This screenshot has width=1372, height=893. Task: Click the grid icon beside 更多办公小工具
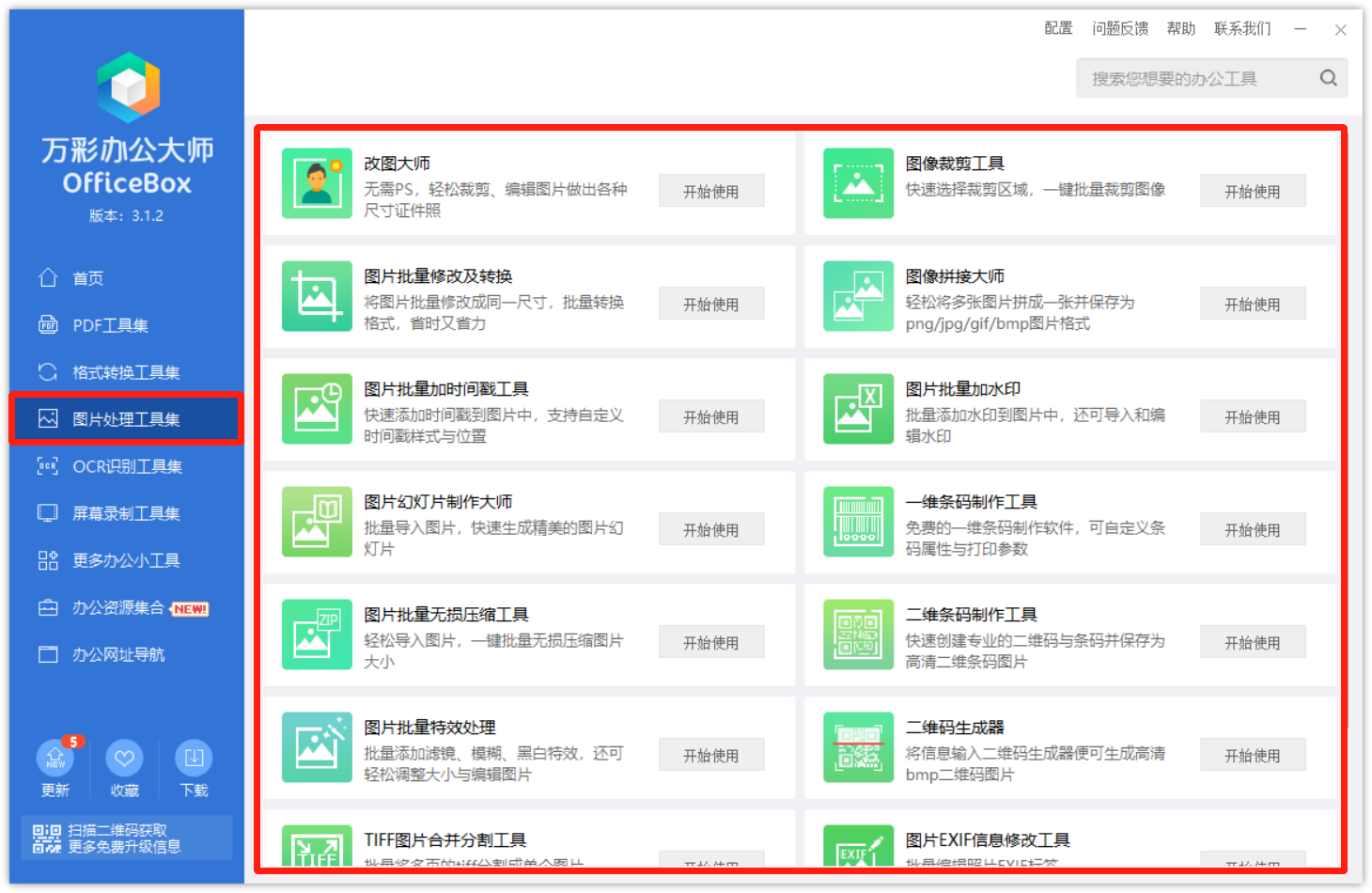click(48, 559)
